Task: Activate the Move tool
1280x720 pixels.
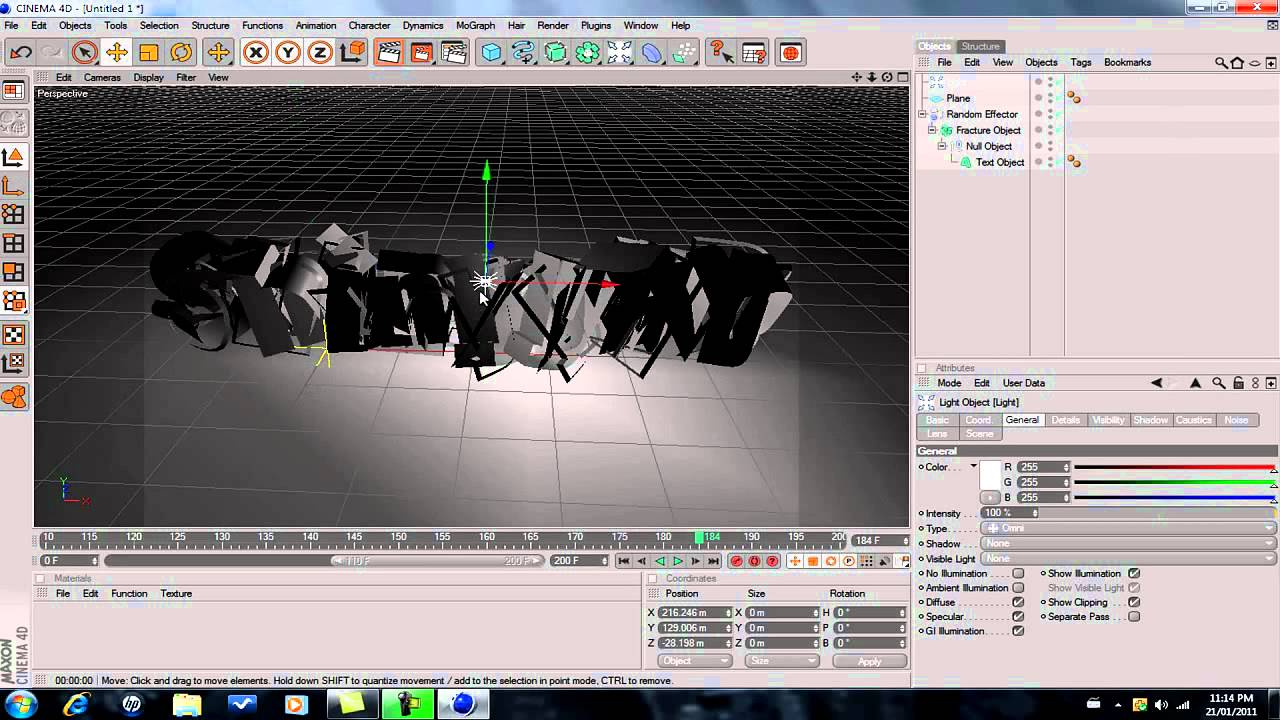Action: point(117,53)
